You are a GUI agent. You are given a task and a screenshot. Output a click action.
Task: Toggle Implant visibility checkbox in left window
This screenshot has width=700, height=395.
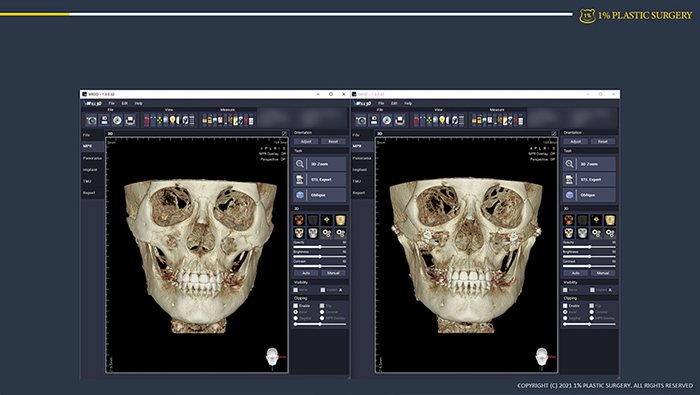322,290
